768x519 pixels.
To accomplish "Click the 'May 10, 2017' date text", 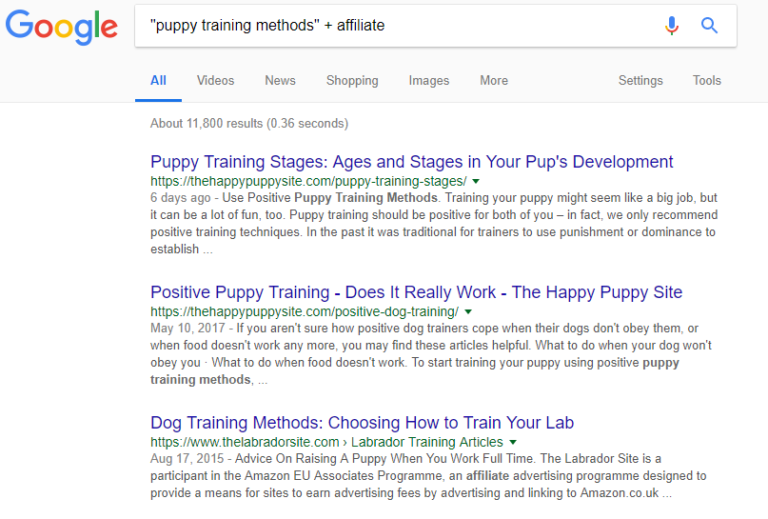I will pos(188,328).
